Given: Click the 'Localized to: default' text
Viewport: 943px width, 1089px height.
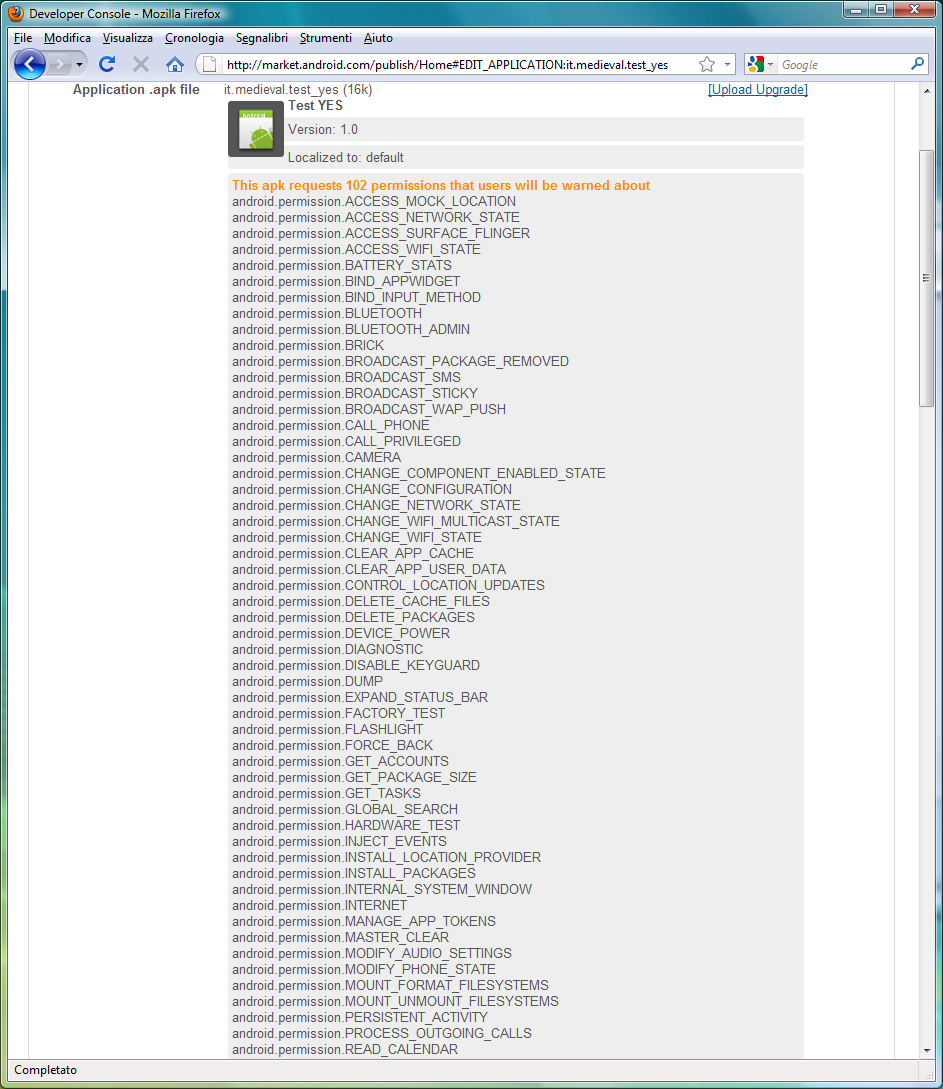Looking at the screenshot, I should tap(346, 158).
